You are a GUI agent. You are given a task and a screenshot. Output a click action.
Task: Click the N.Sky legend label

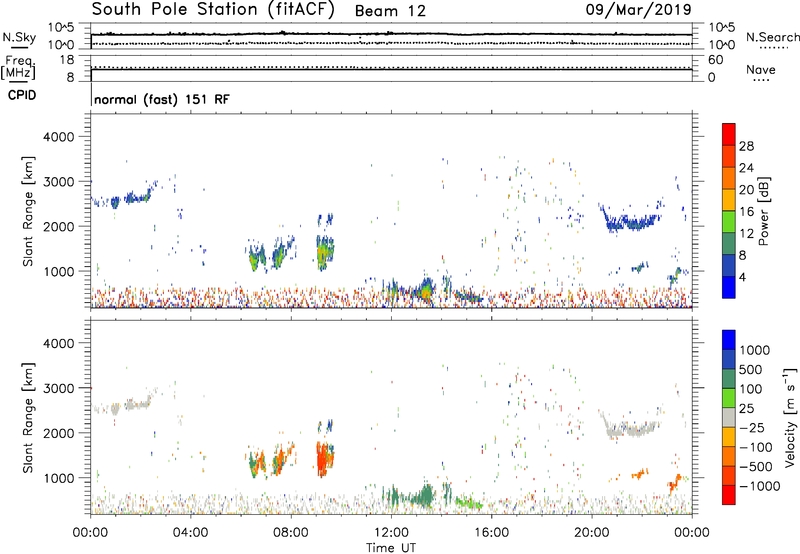point(19,37)
